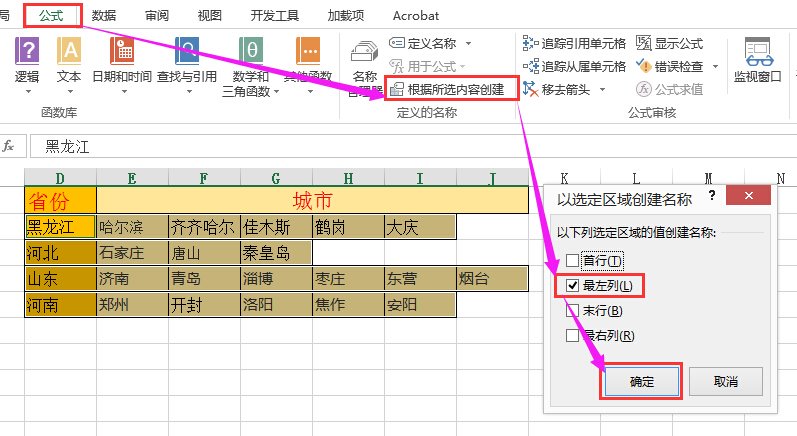Switch to the Review (审阅) tab
797x436 pixels.
pyautogui.click(x=157, y=16)
